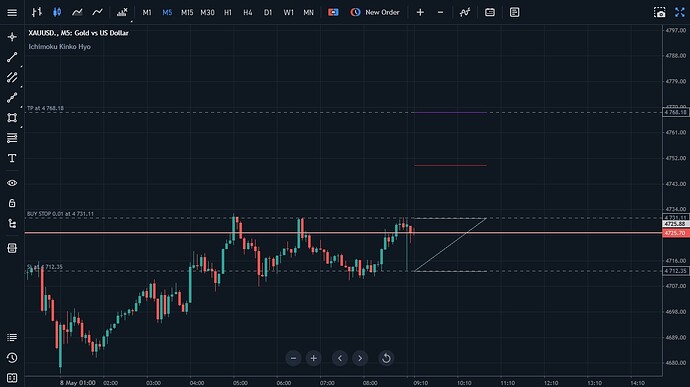Open the main hamburger menu
The image size is (690, 387).
point(12,12)
